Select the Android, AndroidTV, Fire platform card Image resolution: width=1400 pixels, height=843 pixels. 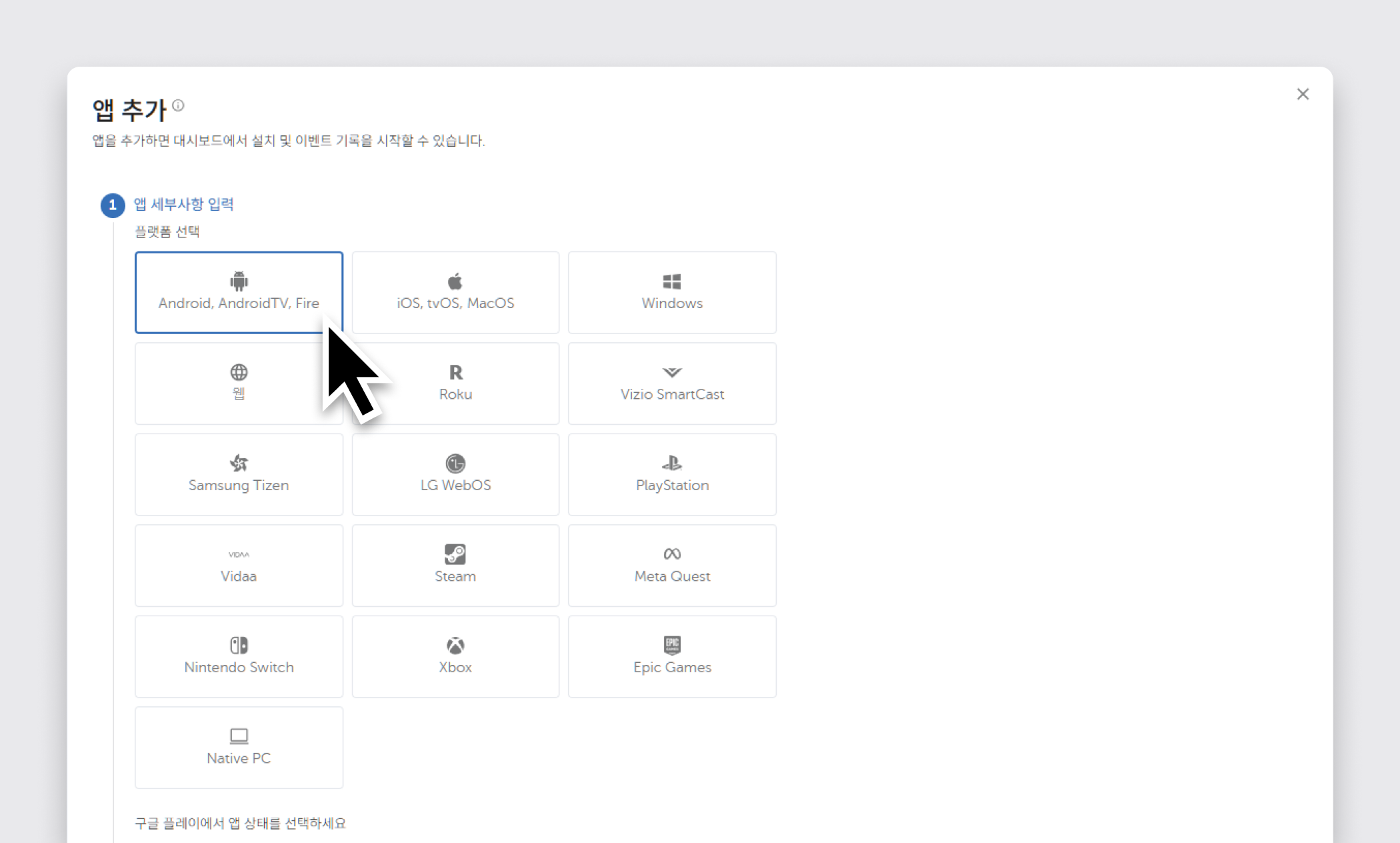point(239,292)
